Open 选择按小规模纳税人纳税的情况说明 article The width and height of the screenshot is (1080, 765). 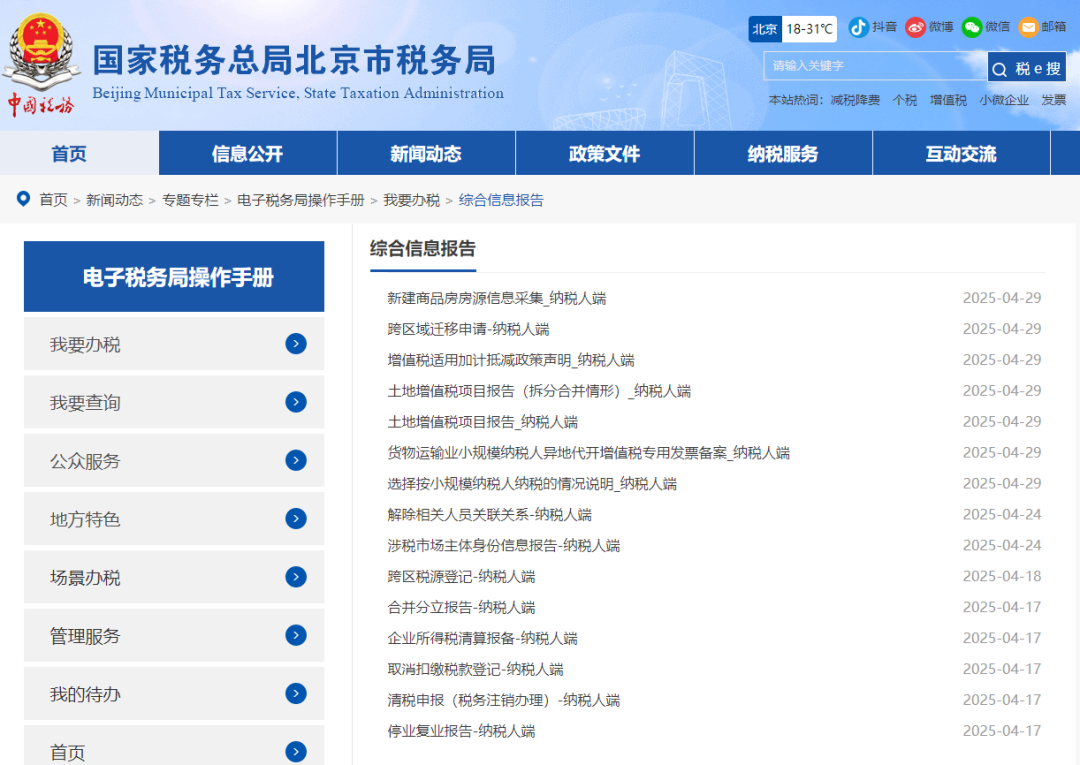pyautogui.click(x=532, y=484)
